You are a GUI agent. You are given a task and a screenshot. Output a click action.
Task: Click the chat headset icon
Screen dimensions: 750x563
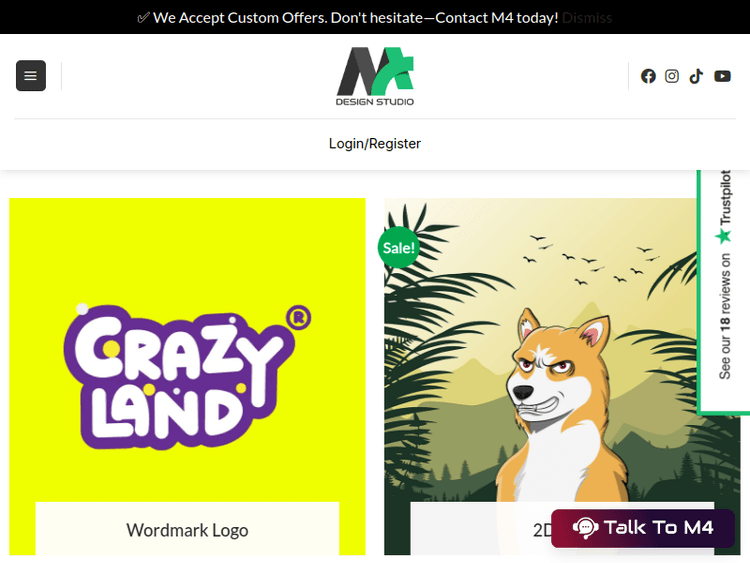click(x=585, y=528)
